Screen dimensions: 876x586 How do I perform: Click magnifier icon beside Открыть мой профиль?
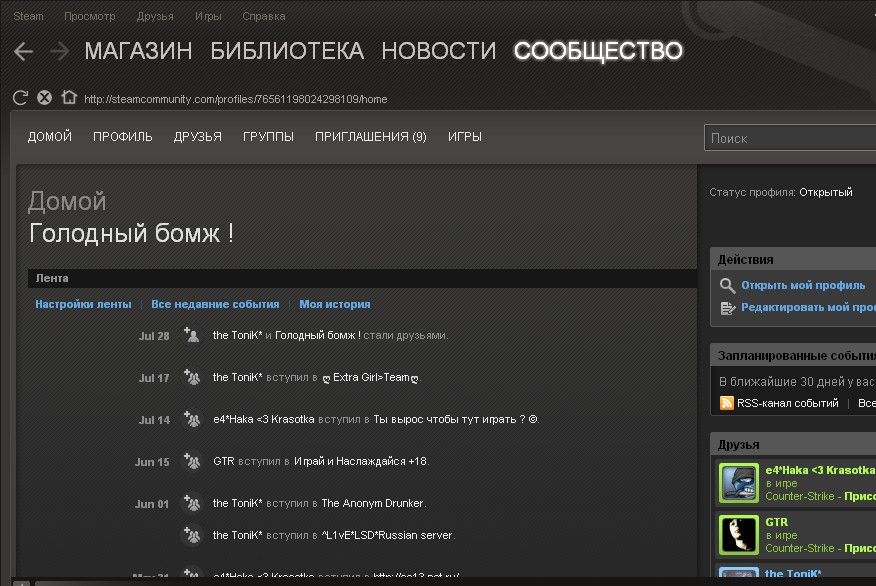[727, 285]
